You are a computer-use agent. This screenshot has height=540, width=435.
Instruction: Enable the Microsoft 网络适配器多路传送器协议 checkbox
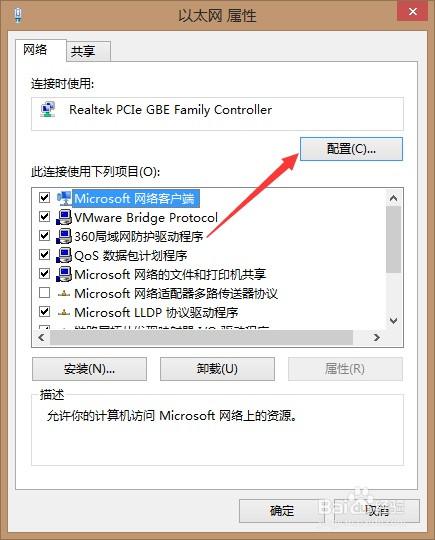(44, 293)
